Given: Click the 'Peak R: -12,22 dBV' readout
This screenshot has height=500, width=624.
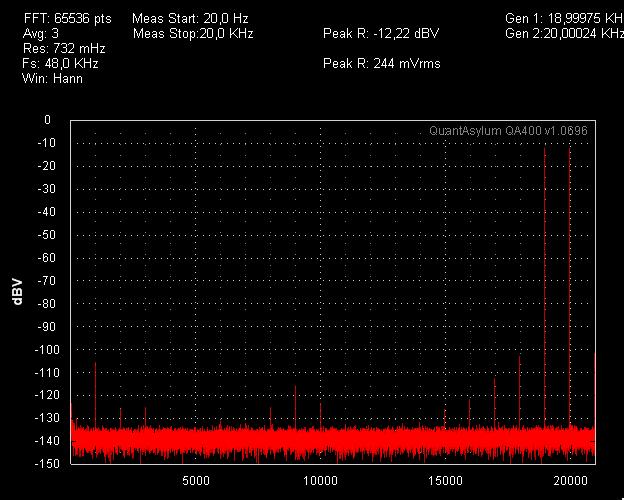Looking at the screenshot, I should point(381,33).
